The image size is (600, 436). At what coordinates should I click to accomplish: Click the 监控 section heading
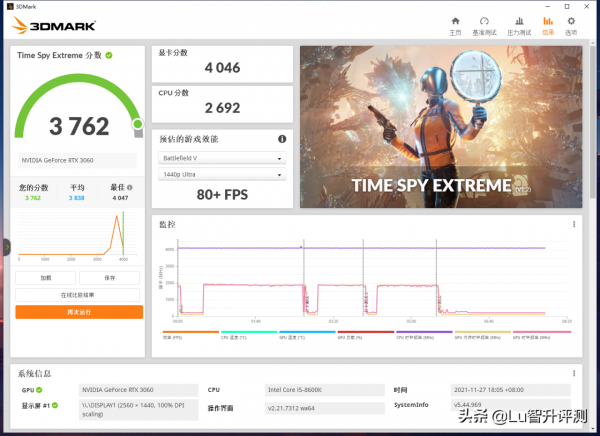coord(167,225)
